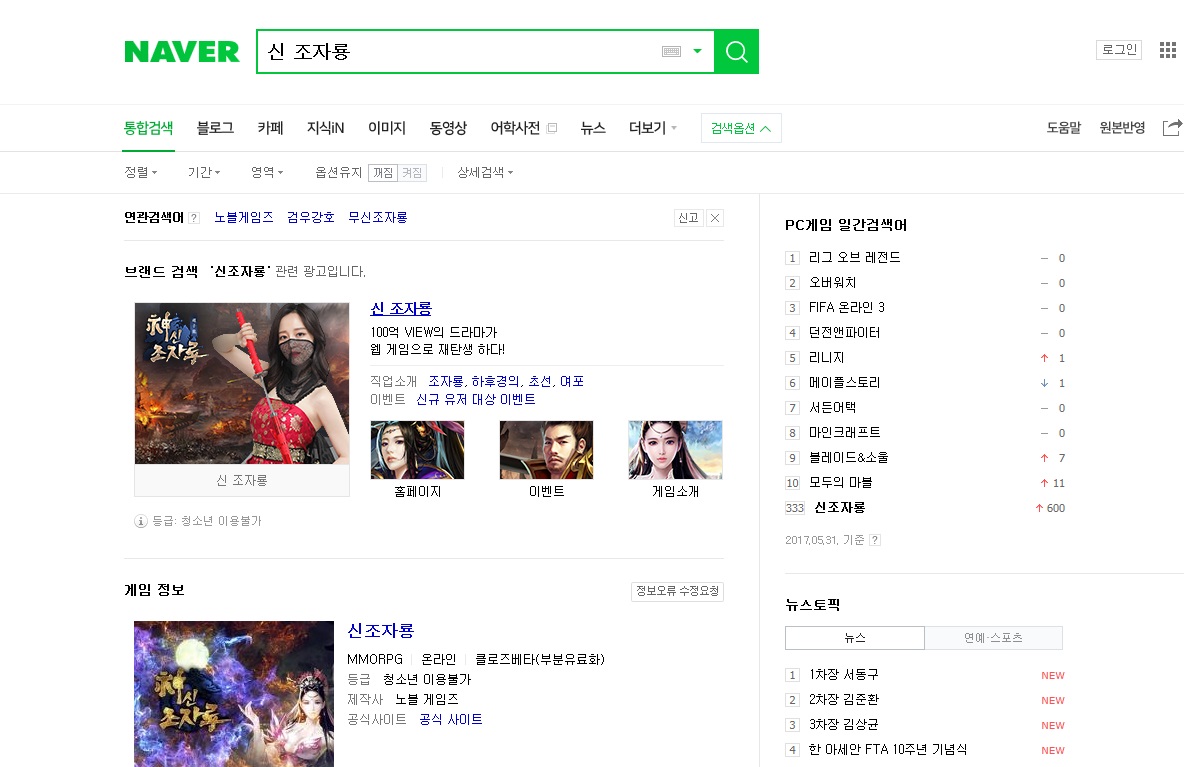This screenshot has height=767, width=1184.
Task: Open the 신조자룡 game info title link
Action: 381,630
